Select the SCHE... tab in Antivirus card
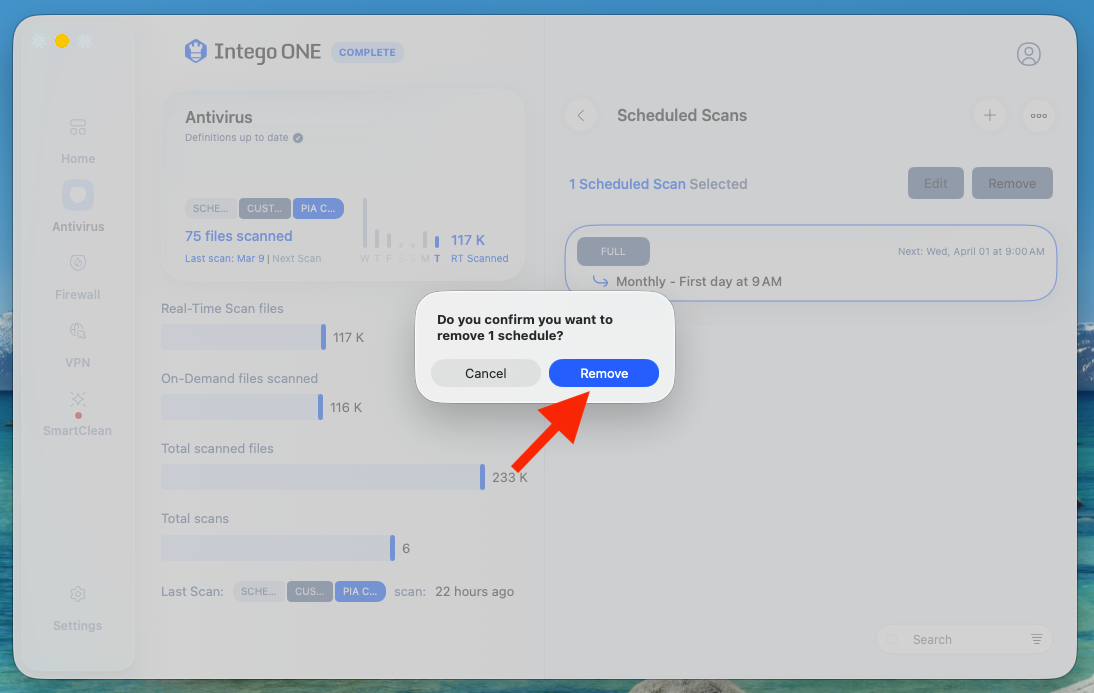 point(210,209)
